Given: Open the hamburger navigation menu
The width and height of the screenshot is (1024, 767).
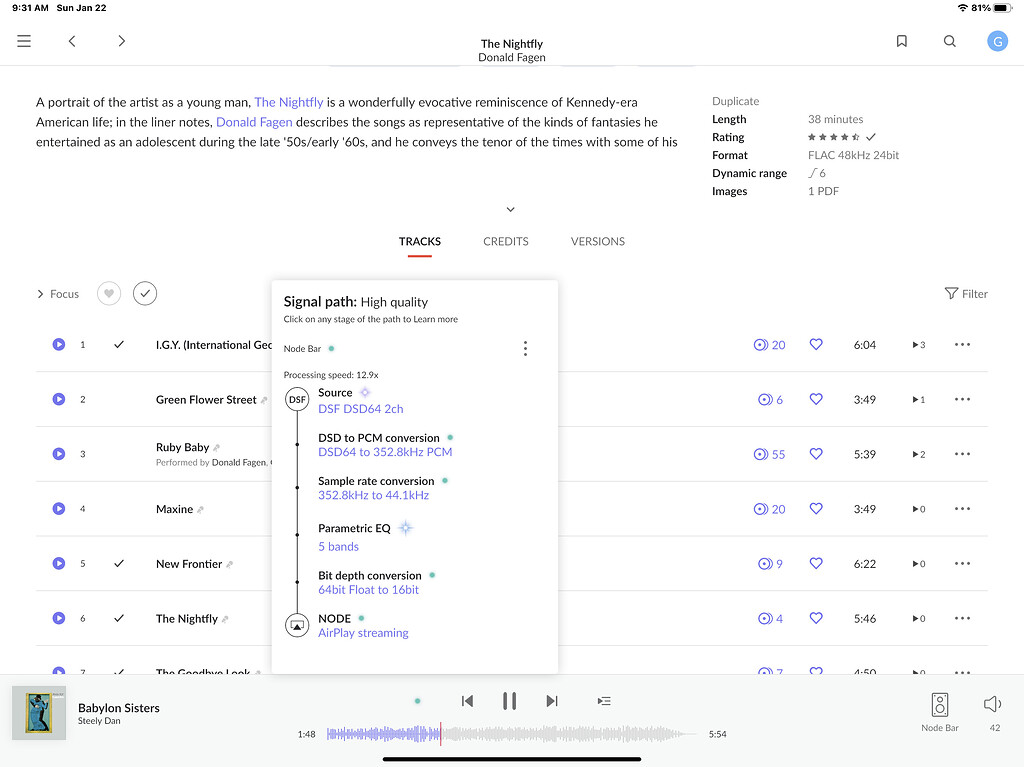Looking at the screenshot, I should [x=24, y=41].
